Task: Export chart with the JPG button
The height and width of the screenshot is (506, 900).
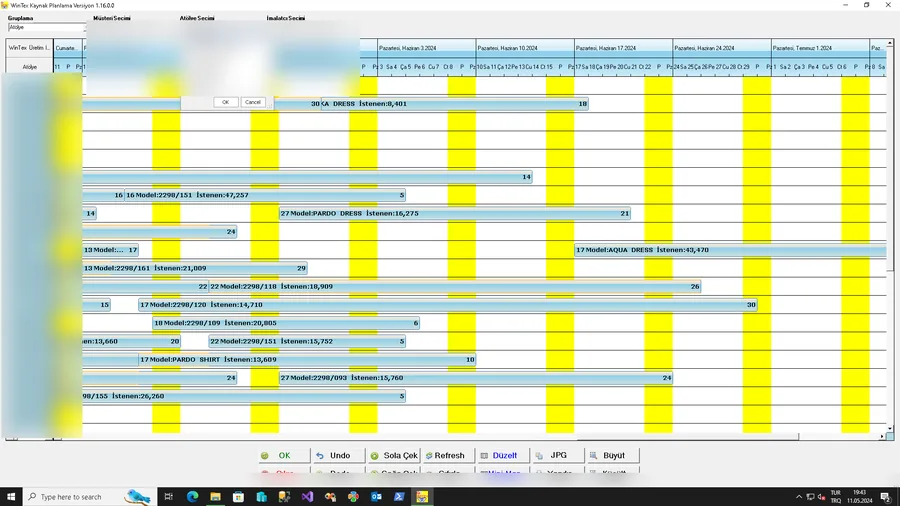Action: pos(558,456)
